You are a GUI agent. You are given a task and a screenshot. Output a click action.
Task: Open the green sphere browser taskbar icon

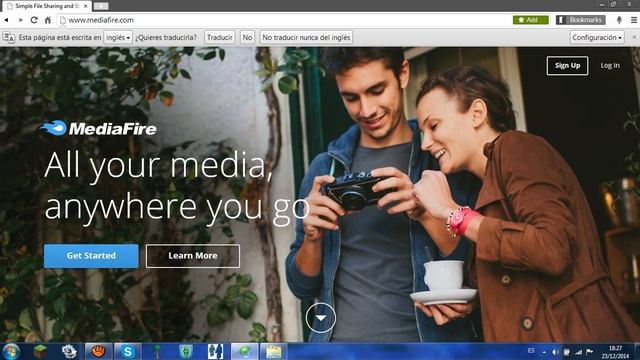(x=244, y=351)
